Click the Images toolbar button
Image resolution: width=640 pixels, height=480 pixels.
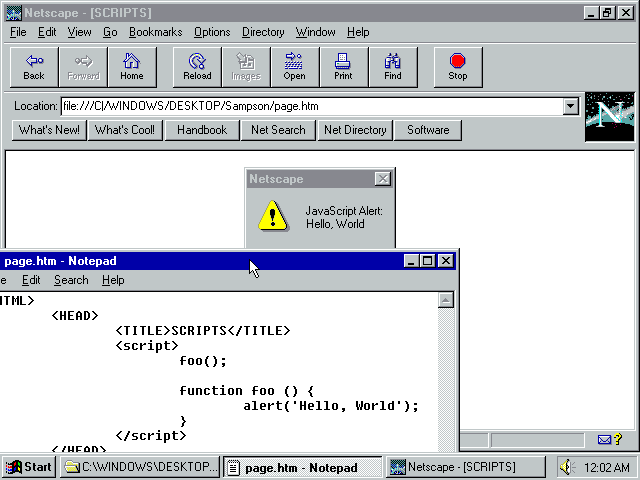click(x=246, y=67)
